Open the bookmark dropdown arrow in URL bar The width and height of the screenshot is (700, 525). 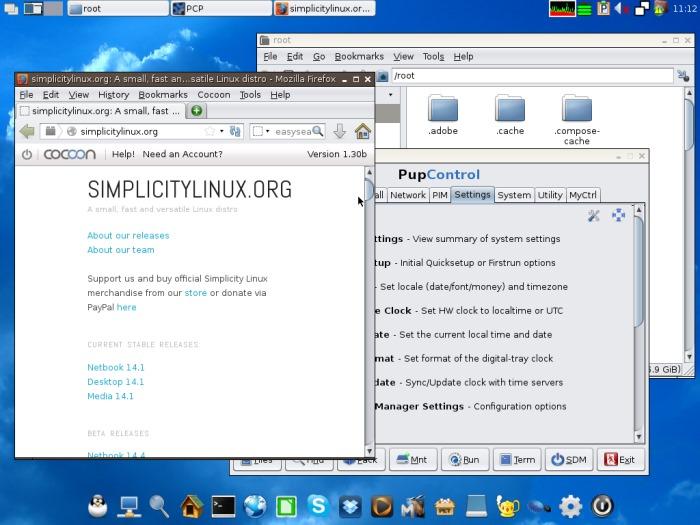click(x=221, y=131)
